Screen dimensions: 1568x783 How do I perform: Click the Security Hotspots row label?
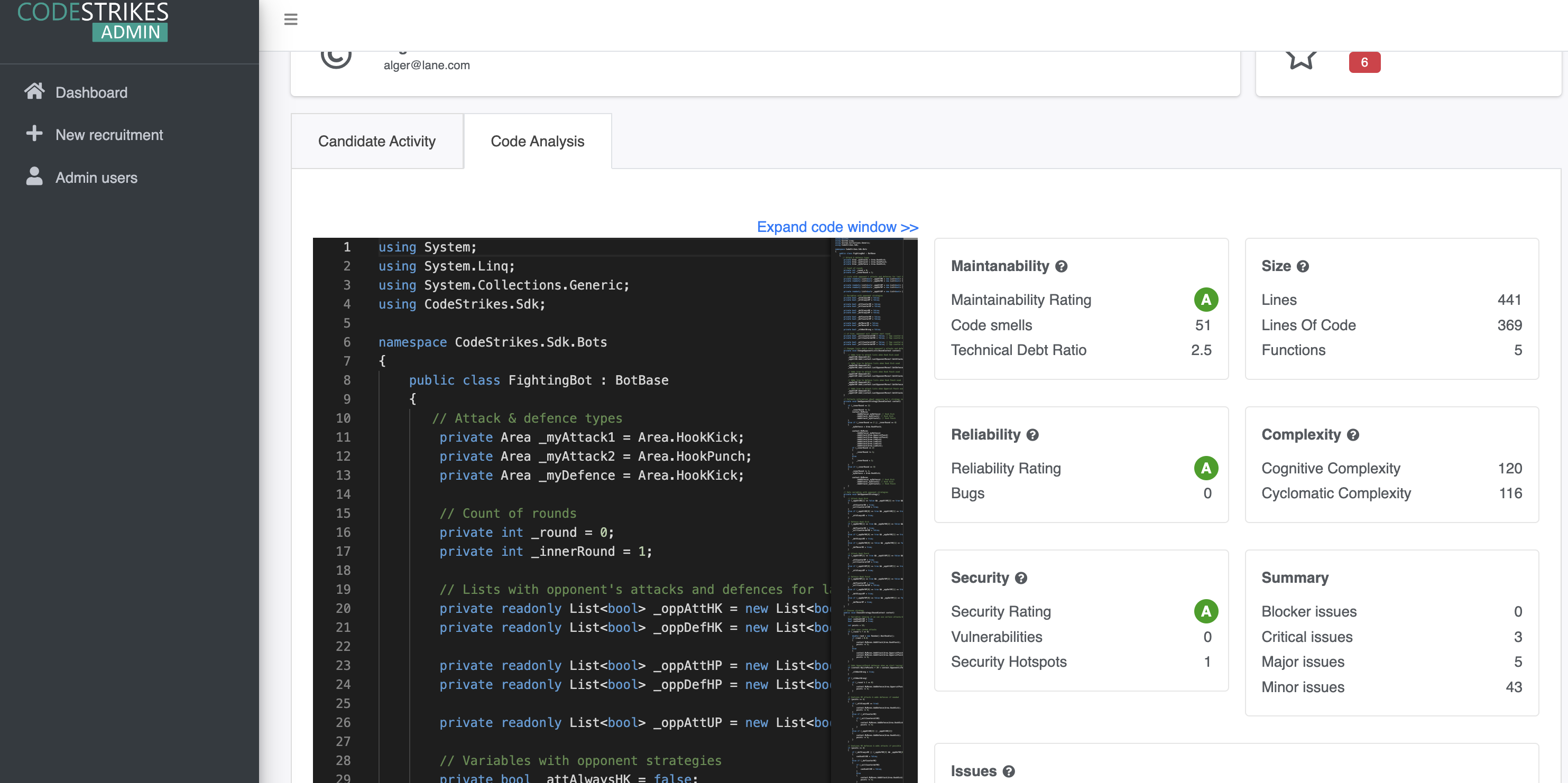[x=1009, y=662]
